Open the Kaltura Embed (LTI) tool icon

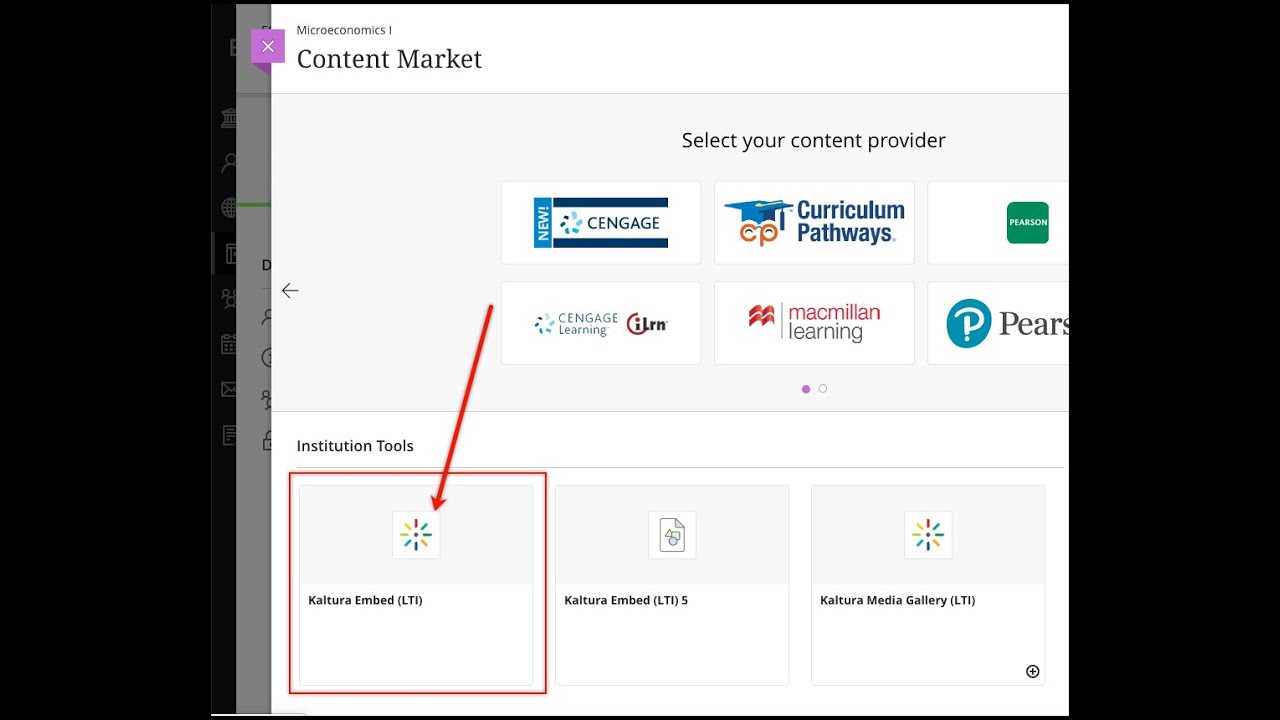tap(416, 535)
